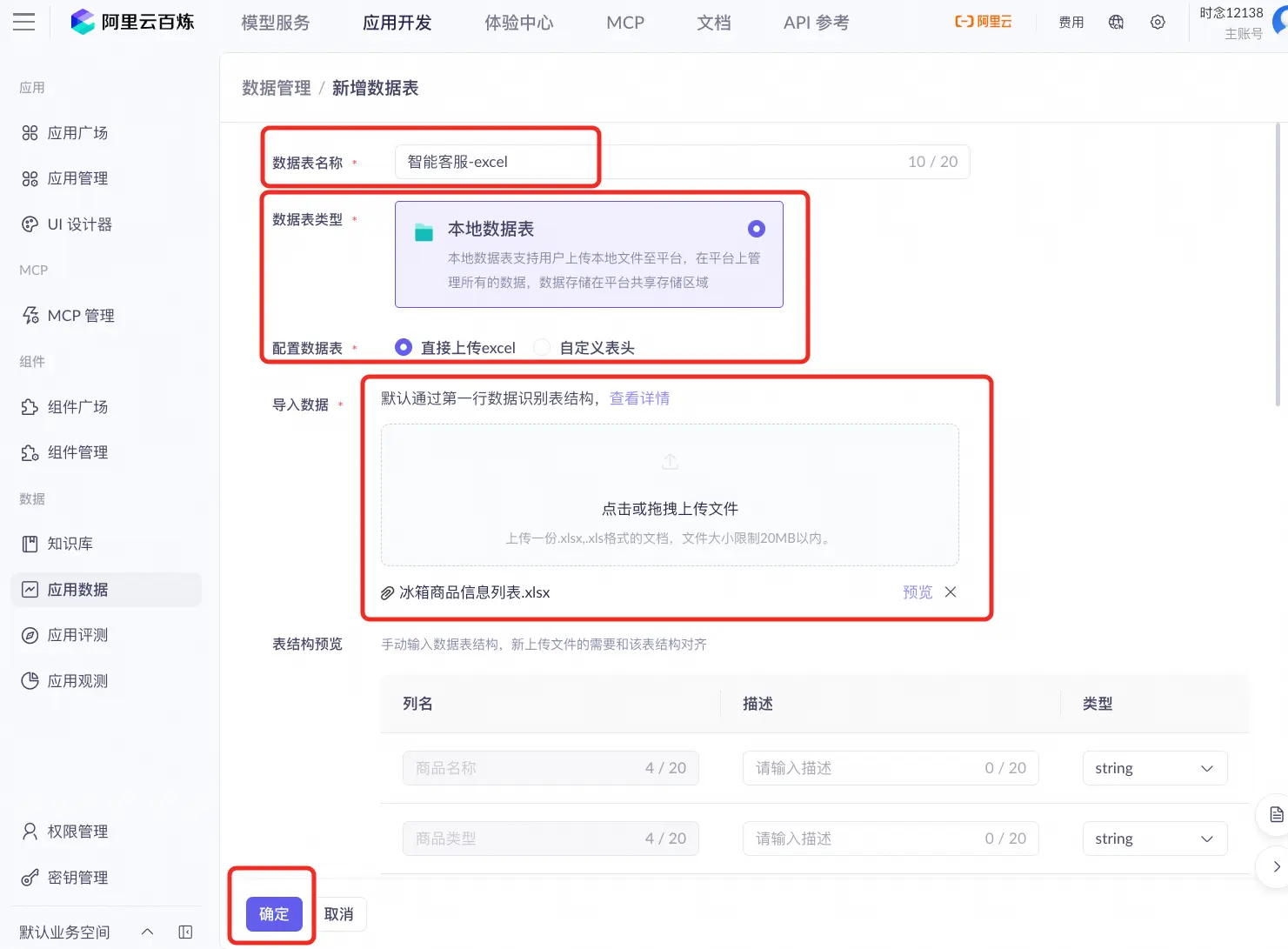
Task: Click the 数据表名称 input field
Action: (682, 162)
